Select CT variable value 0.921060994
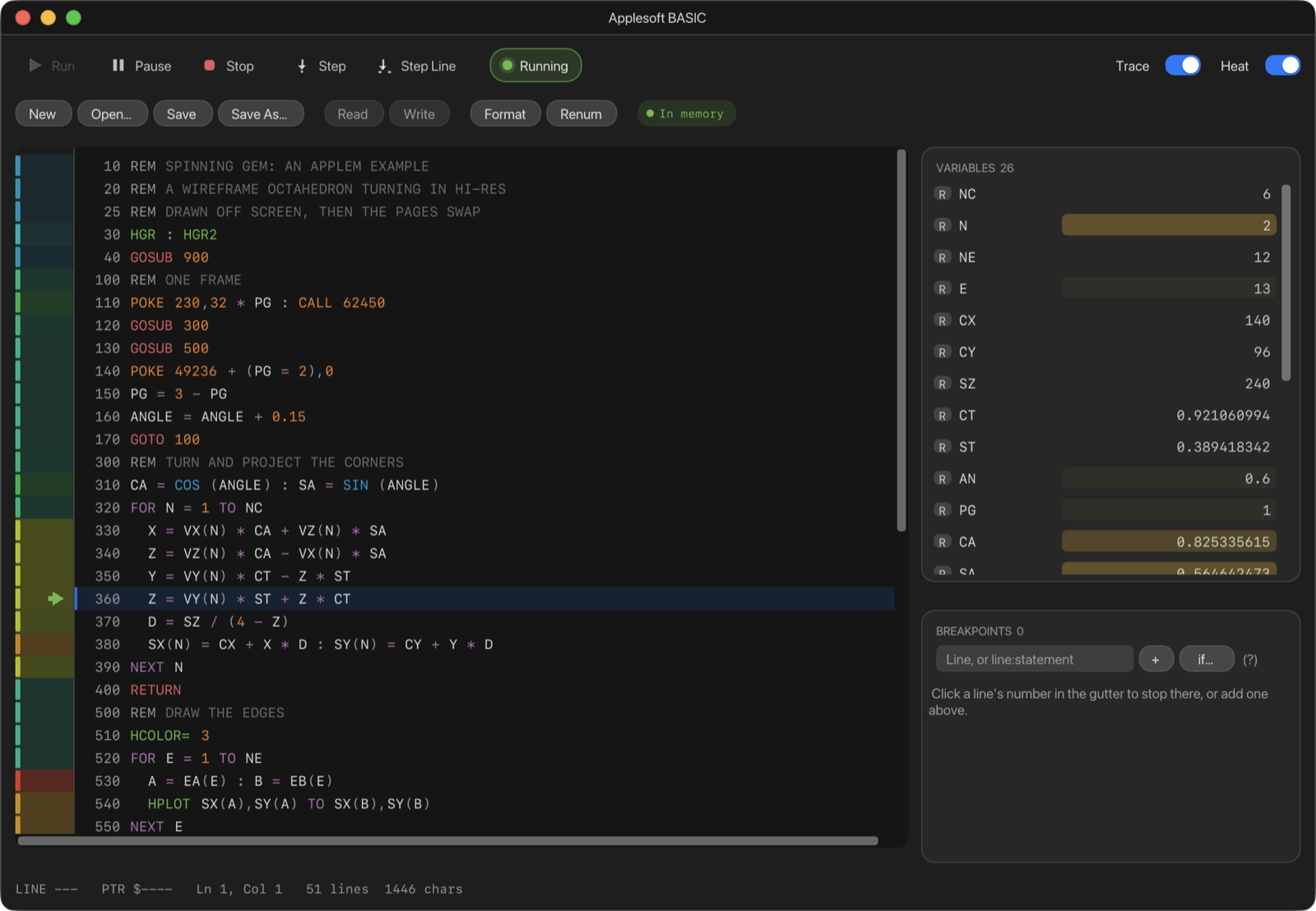The width and height of the screenshot is (1316, 911). pyautogui.click(x=1223, y=416)
